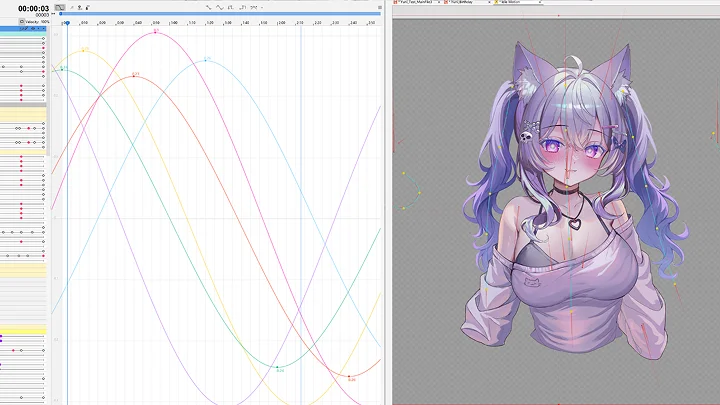Select the yellow curve peak keyframe point
This screenshot has width=720, height=405.
click(84, 51)
